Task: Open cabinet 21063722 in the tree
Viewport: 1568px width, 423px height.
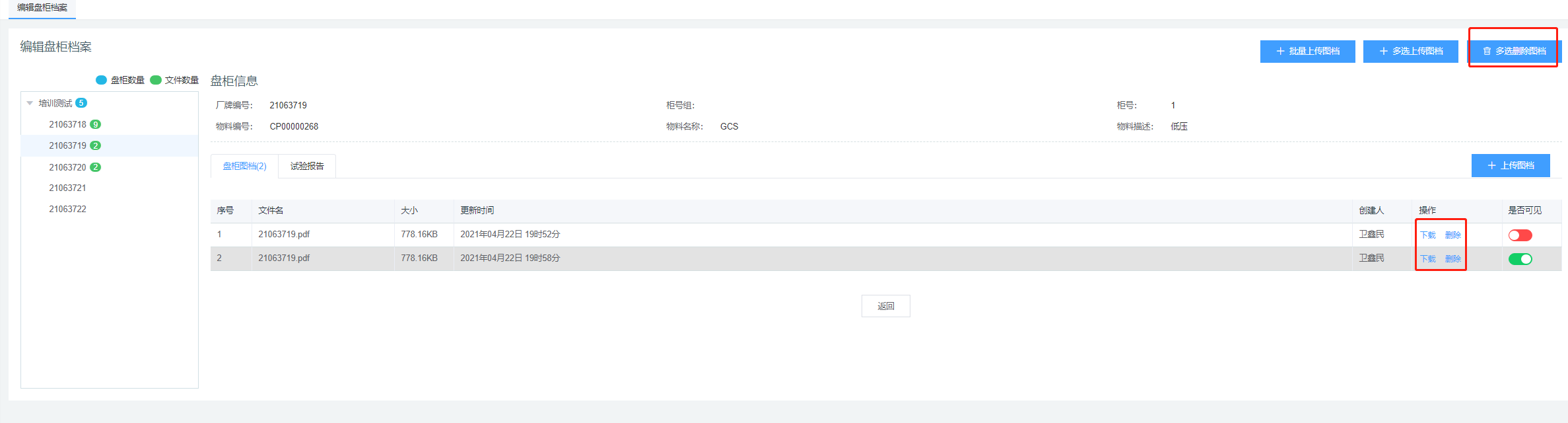Action: (67, 210)
